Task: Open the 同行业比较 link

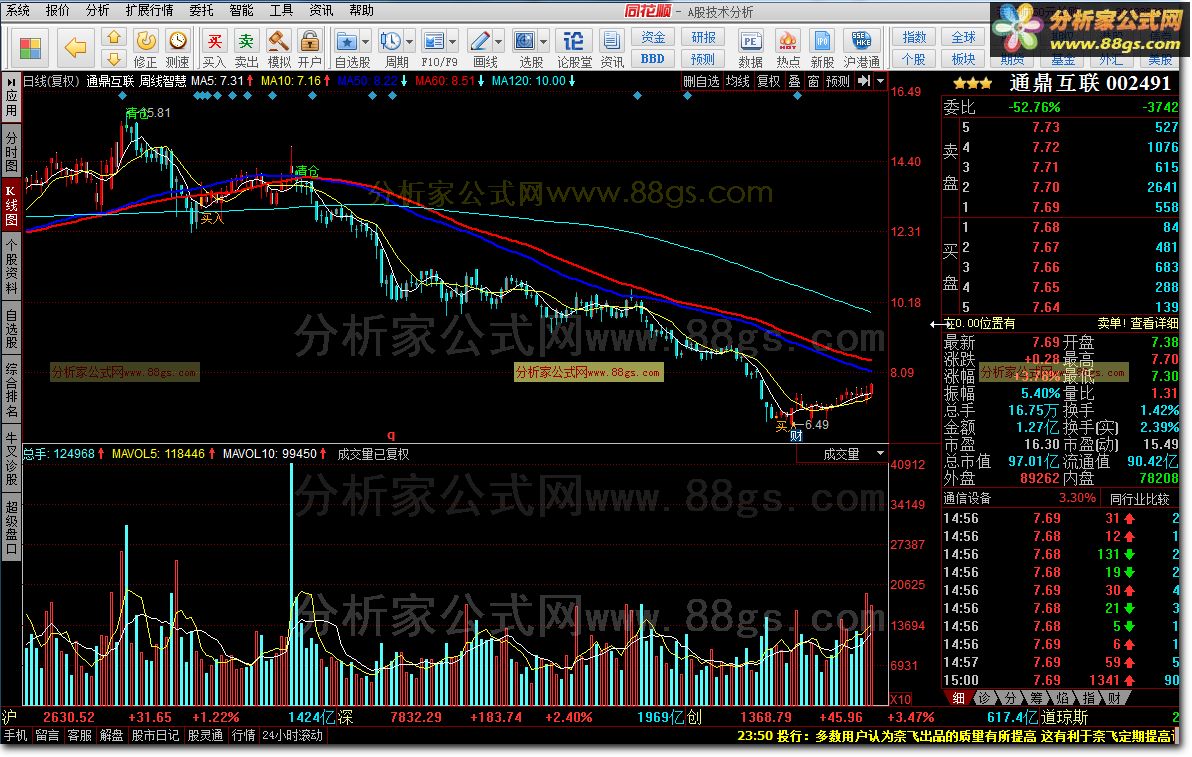Action: click(1140, 499)
